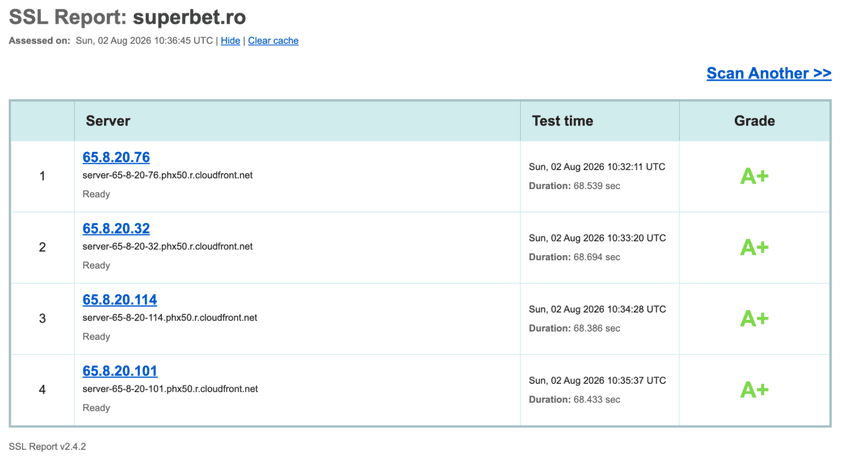Click row number 1 cell
The image size is (850, 459).
[x=42, y=176]
